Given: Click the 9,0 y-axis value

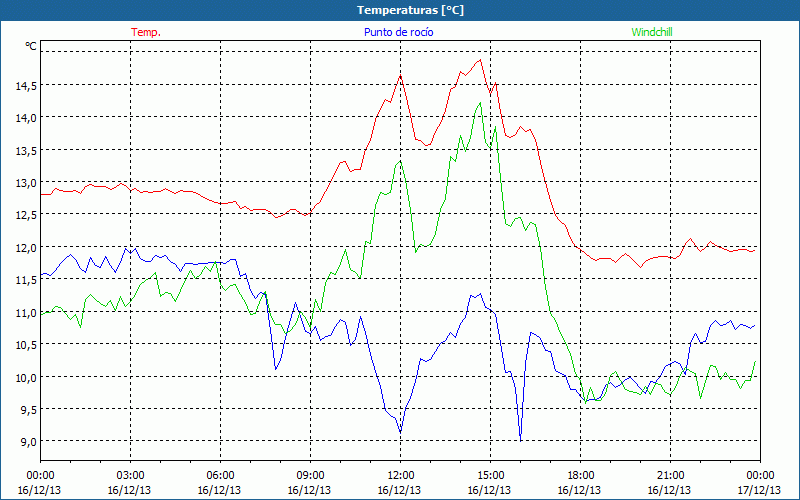Looking at the screenshot, I should (x=28, y=442).
